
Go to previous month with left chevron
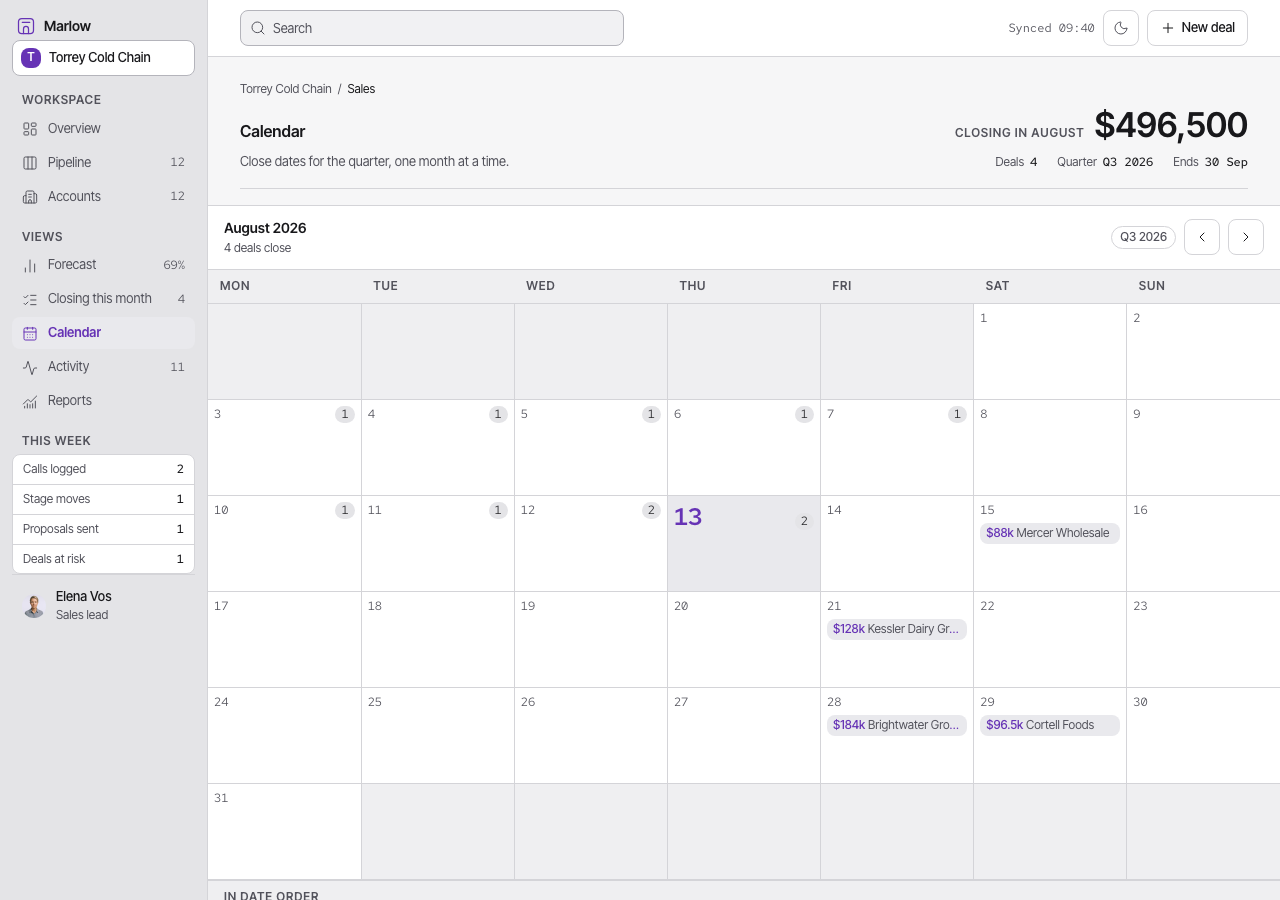[x=1202, y=237]
